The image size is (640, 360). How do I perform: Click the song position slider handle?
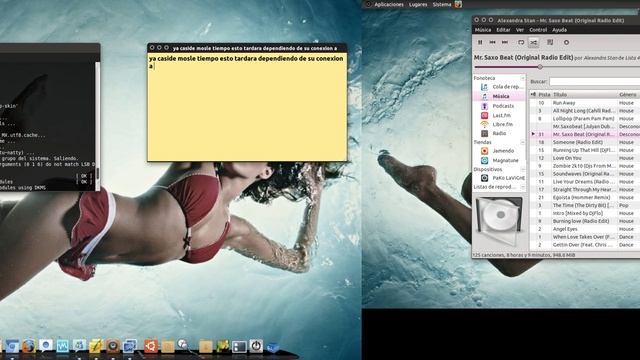point(540,67)
